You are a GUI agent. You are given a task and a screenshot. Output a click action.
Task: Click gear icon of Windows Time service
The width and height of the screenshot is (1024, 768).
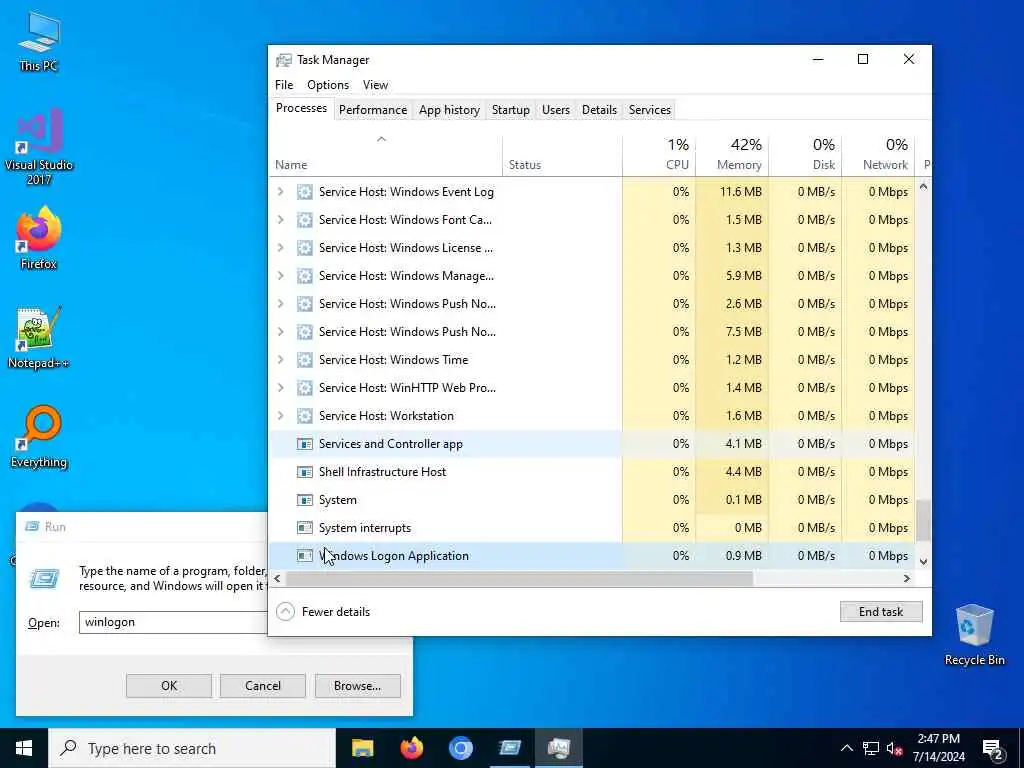[304, 360]
